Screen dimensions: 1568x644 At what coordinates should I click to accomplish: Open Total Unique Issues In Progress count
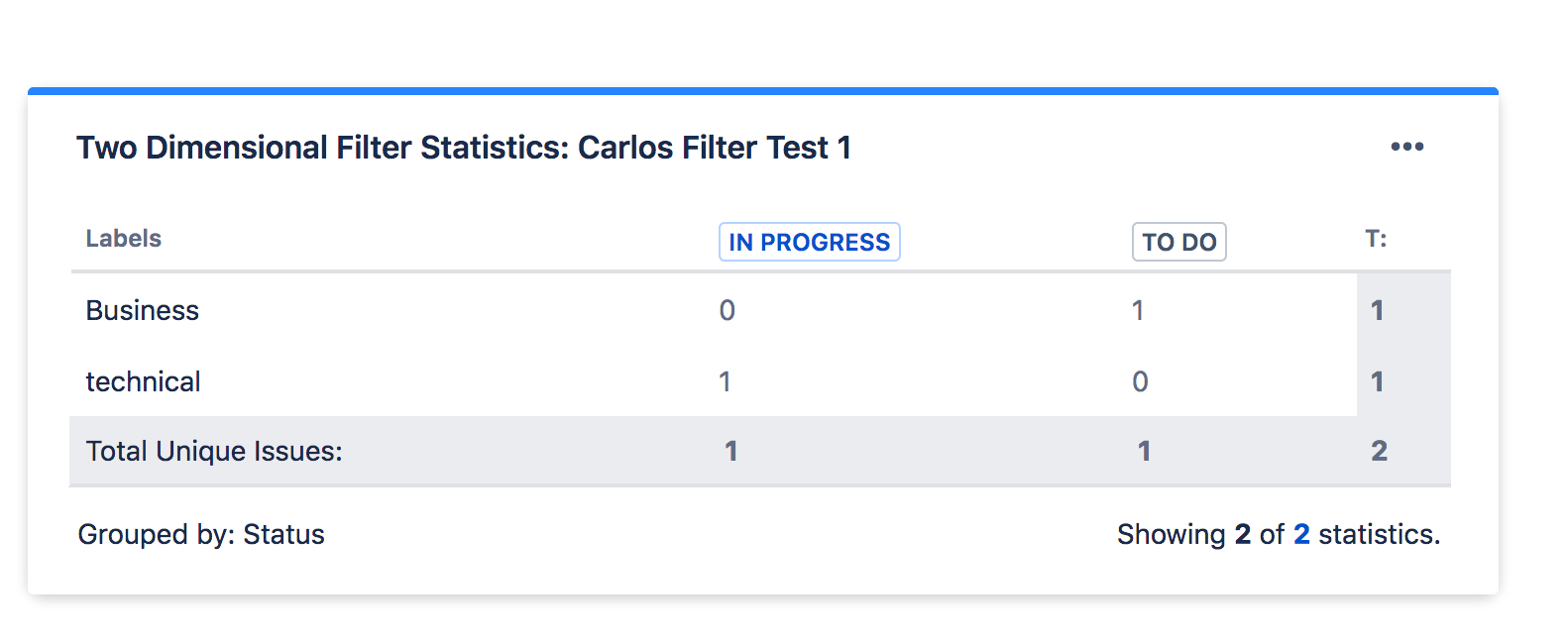pos(730,452)
